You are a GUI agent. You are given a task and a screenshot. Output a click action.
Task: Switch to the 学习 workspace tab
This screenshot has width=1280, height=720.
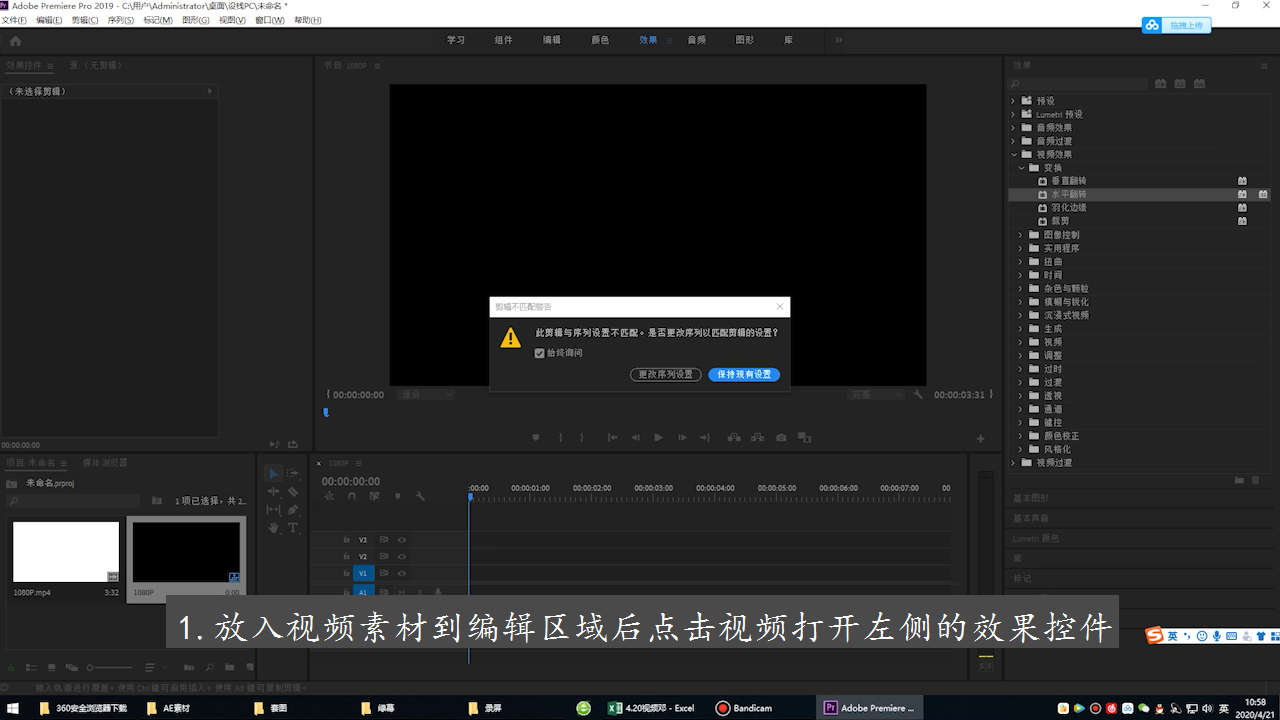coord(456,40)
